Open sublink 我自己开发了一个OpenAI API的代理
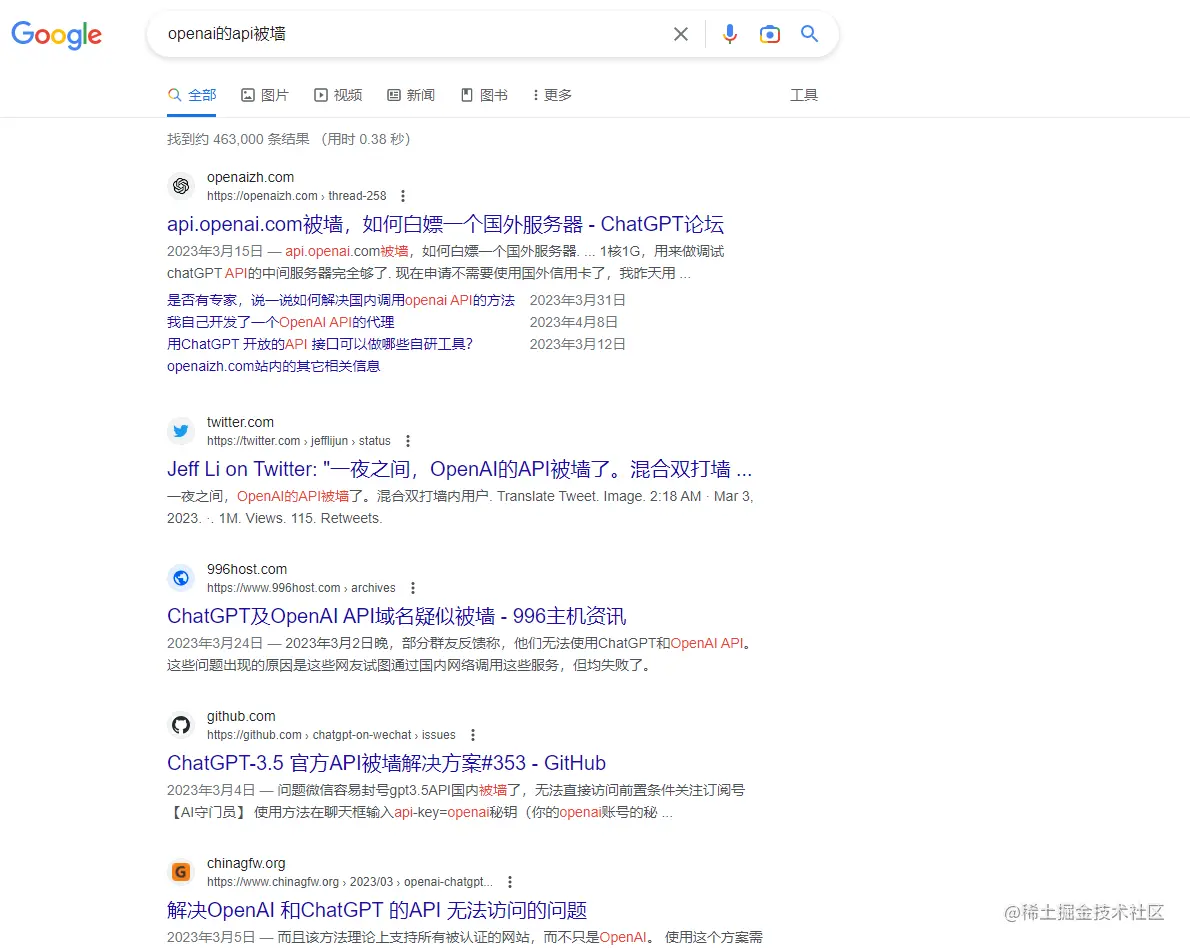The image size is (1190, 948). point(281,323)
